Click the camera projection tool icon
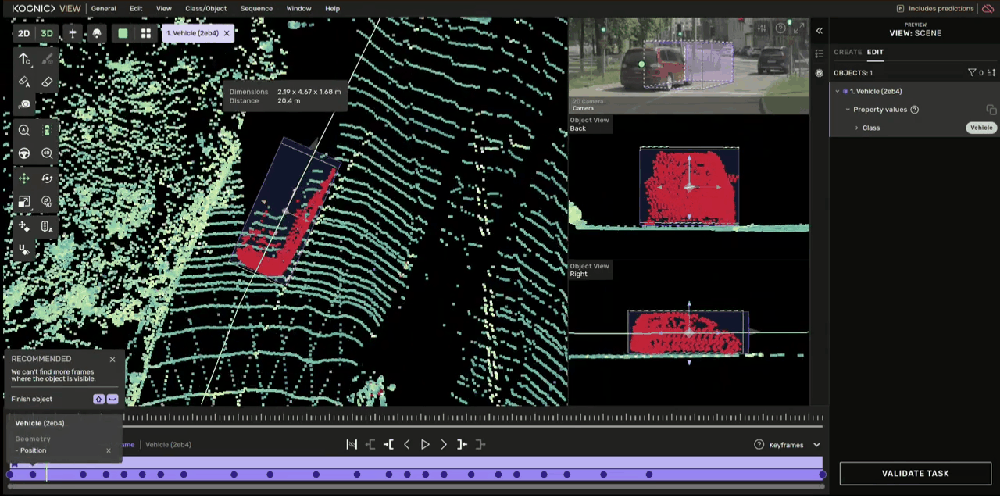 pos(24,104)
